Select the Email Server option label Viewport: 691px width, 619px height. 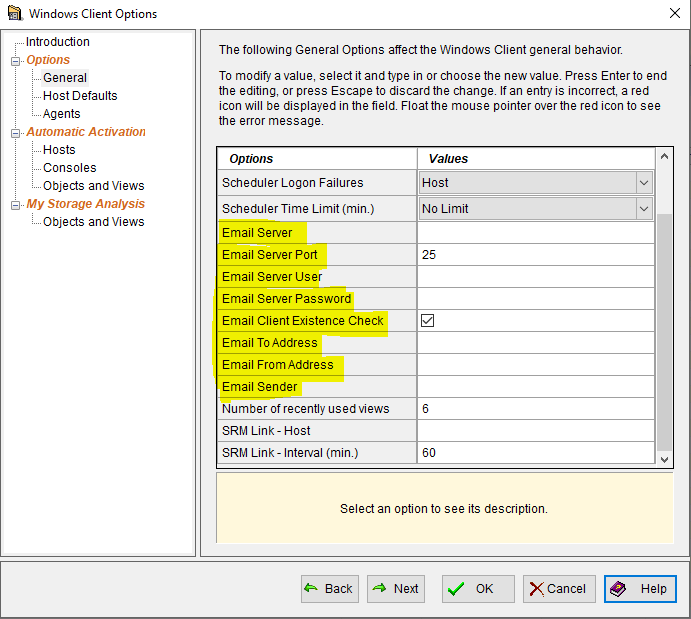[257, 233]
